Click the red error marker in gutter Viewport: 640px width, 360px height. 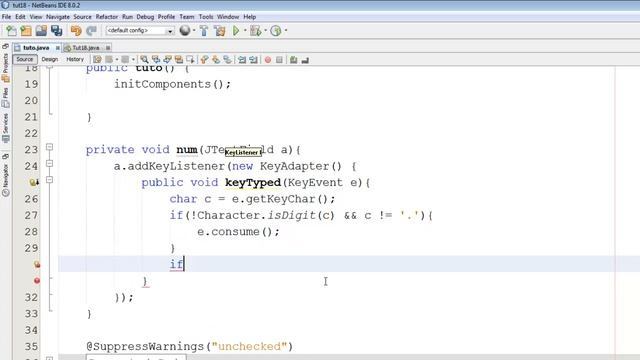(37, 281)
